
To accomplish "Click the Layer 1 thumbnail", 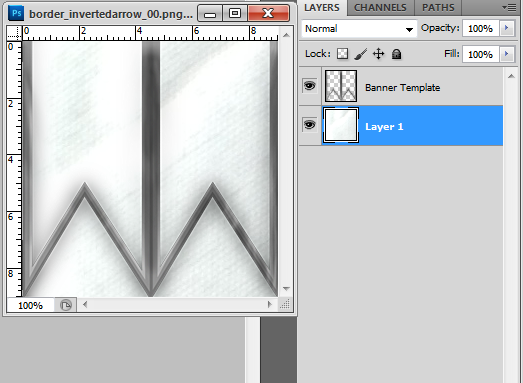I will [341, 125].
